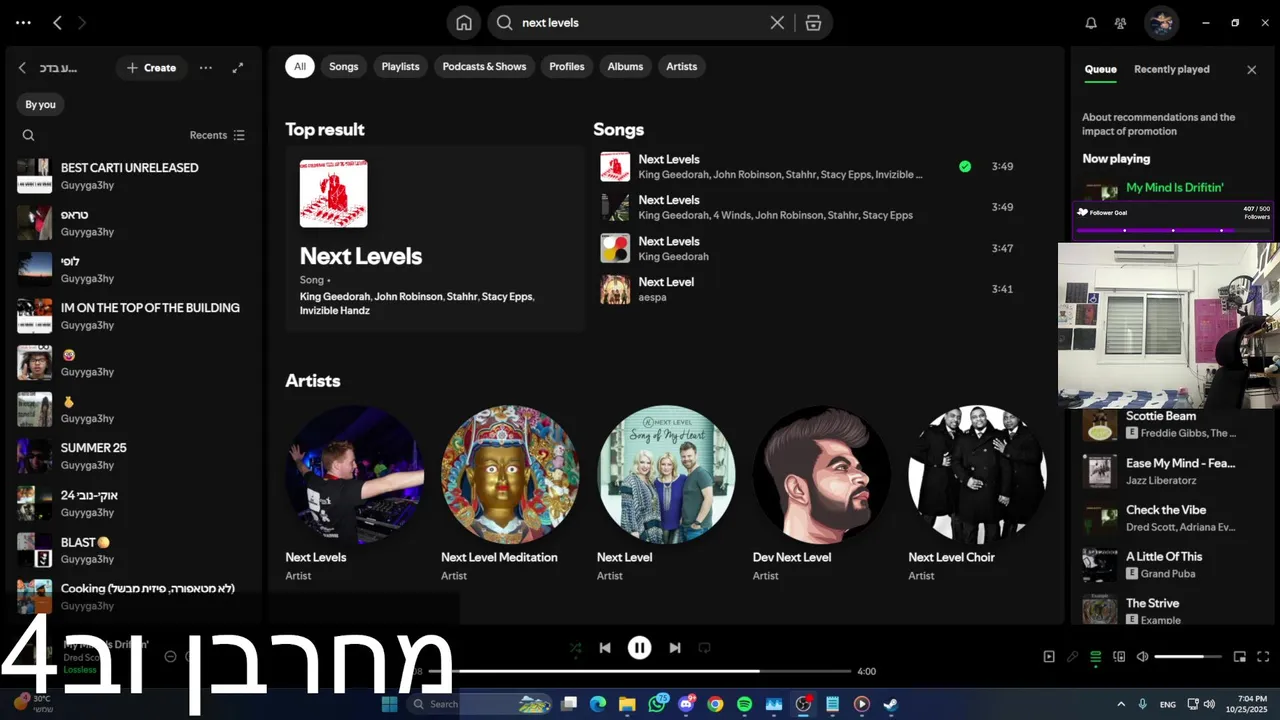Open the Create playlist menu
The image size is (1280, 720).
152,68
